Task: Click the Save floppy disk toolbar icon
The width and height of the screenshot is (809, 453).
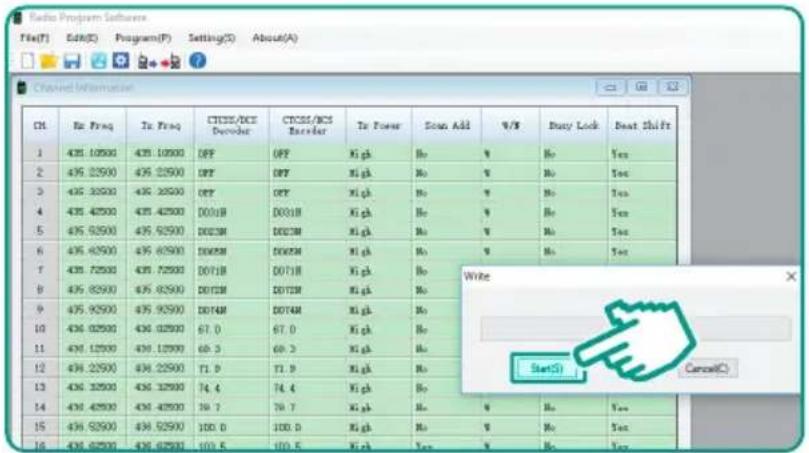Action: pyautogui.click(x=72, y=61)
